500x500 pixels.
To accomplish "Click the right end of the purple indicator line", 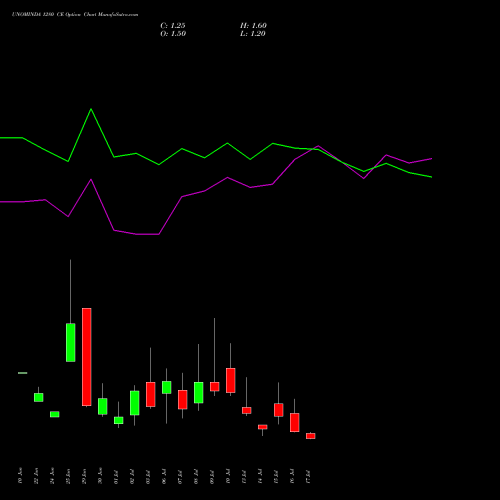I will (431, 159).
